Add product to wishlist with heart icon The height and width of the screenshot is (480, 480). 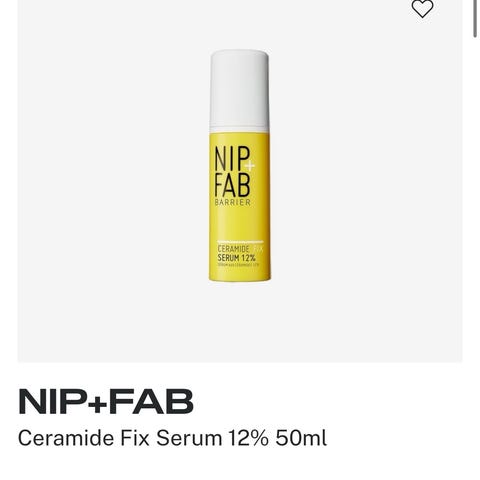tap(422, 8)
